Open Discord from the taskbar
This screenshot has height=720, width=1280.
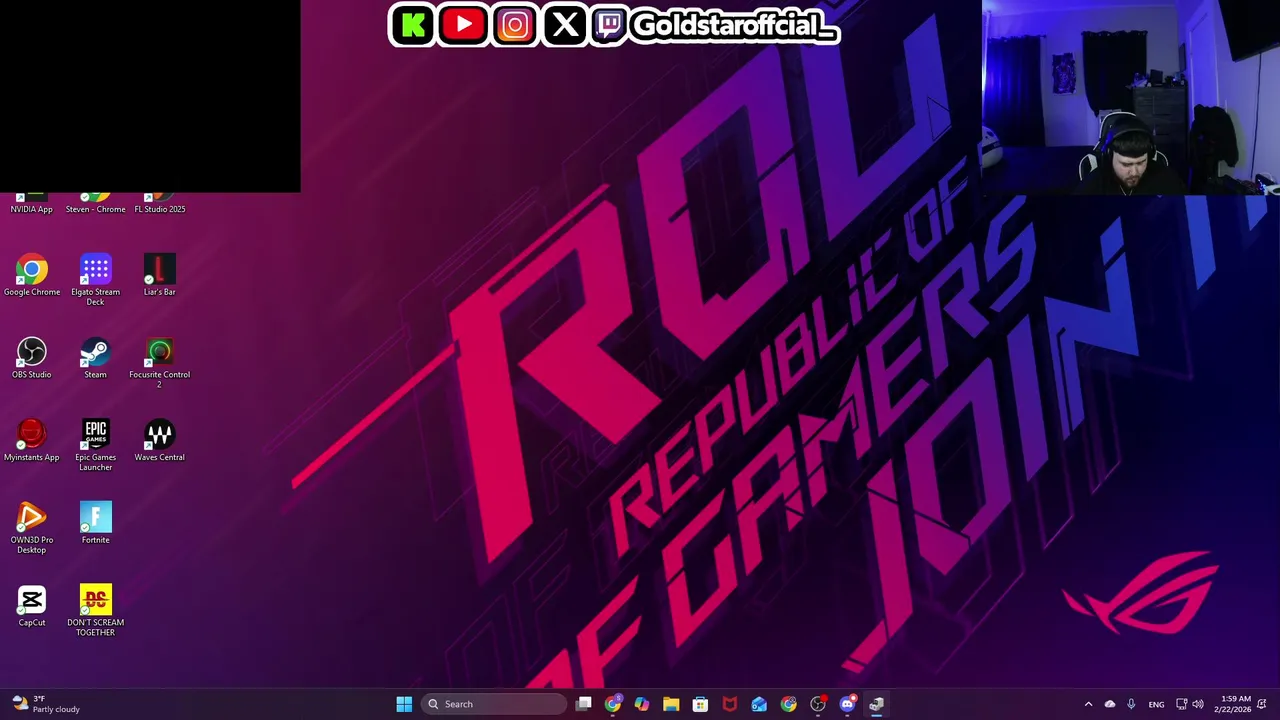pos(847,704)
